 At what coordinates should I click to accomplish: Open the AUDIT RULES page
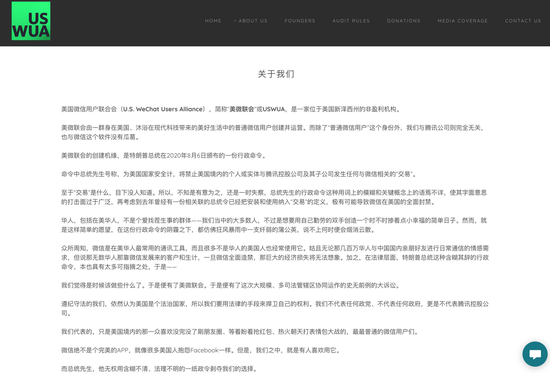351,21
